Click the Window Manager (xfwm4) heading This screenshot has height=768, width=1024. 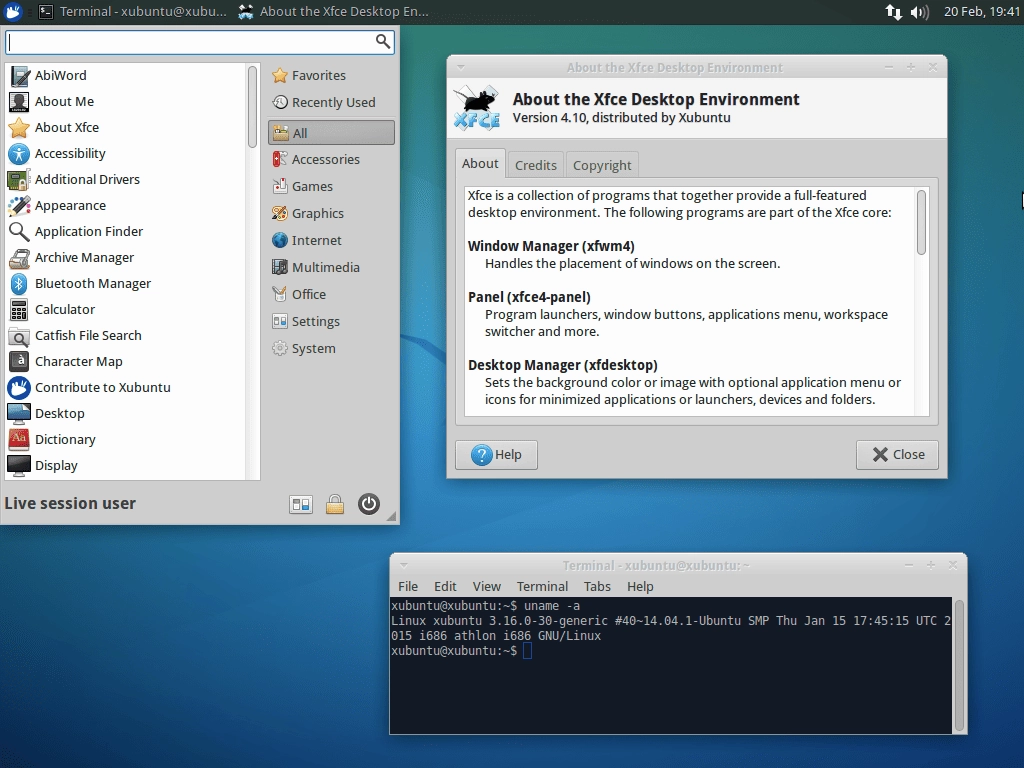tap(551, 246)
